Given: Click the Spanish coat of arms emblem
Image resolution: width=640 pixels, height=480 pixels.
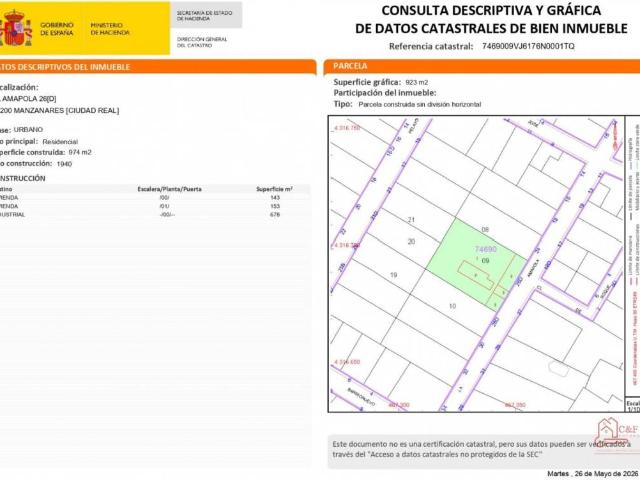Looking at the screenshot, I should (x=15, y=29).
